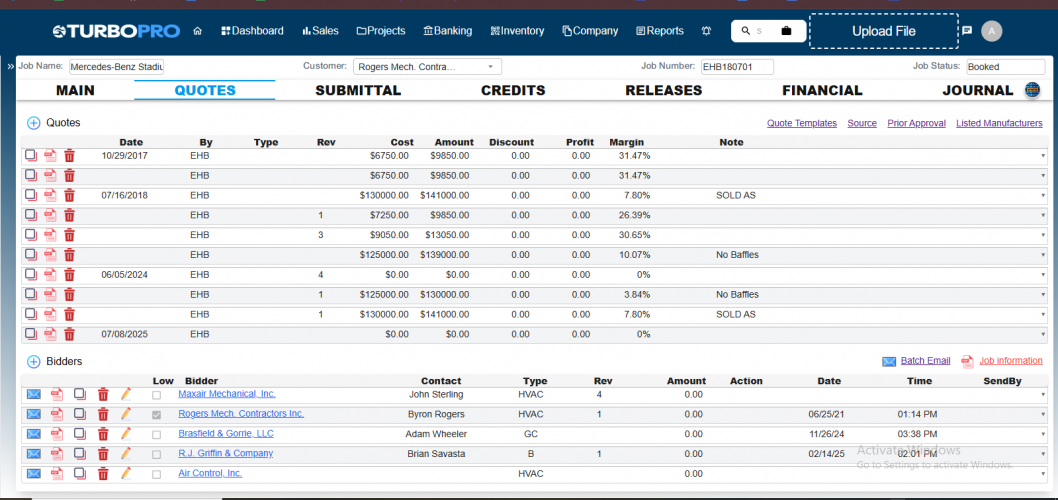The image size is (1058, 500).
Task: Add a new quote with plus icon
Action: pos(34,123)
